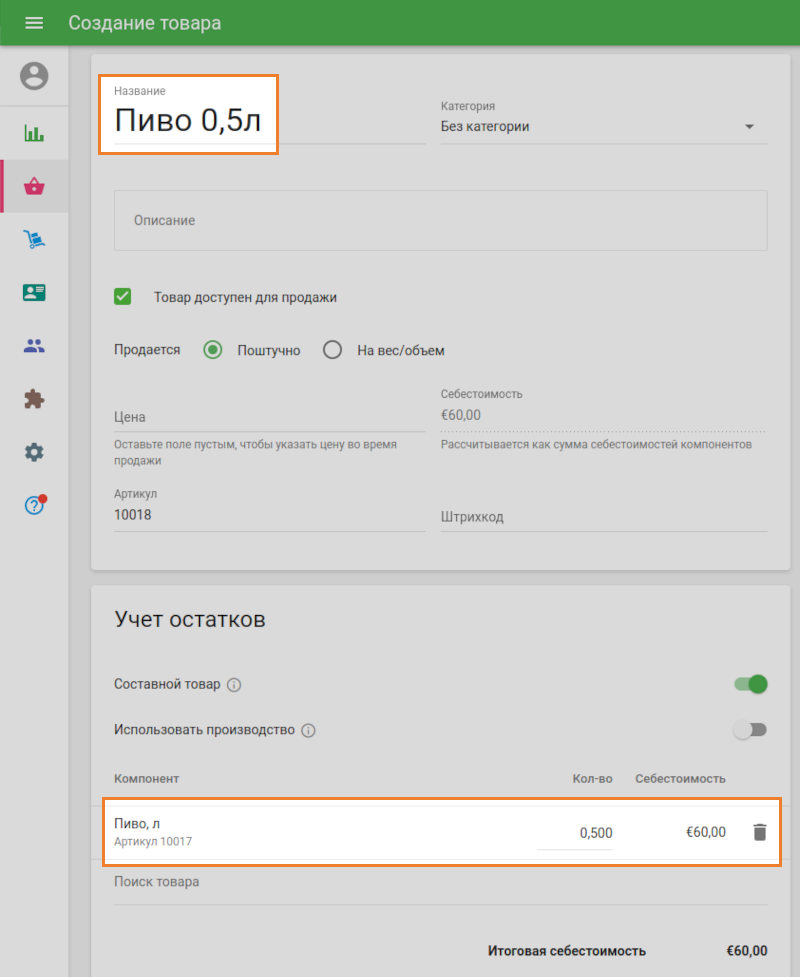Open settings via the gear icon
This screenshot has height=977, width=800.
click(x=34, y=452)
